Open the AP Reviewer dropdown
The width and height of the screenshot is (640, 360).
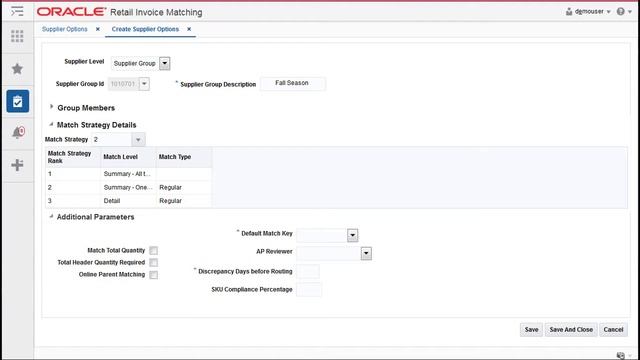[366, 253]
